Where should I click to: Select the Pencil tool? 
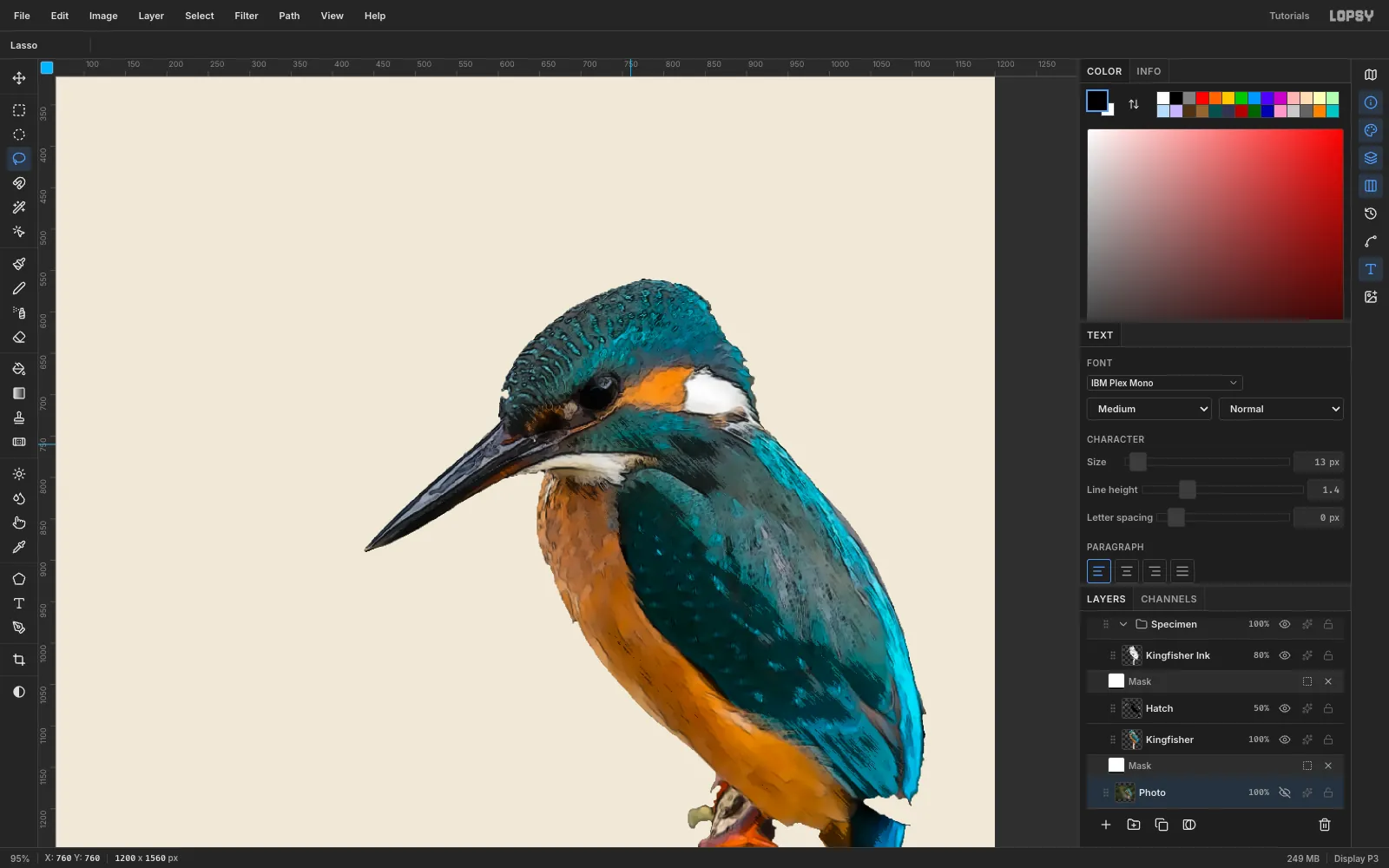[x=19, y=288]
